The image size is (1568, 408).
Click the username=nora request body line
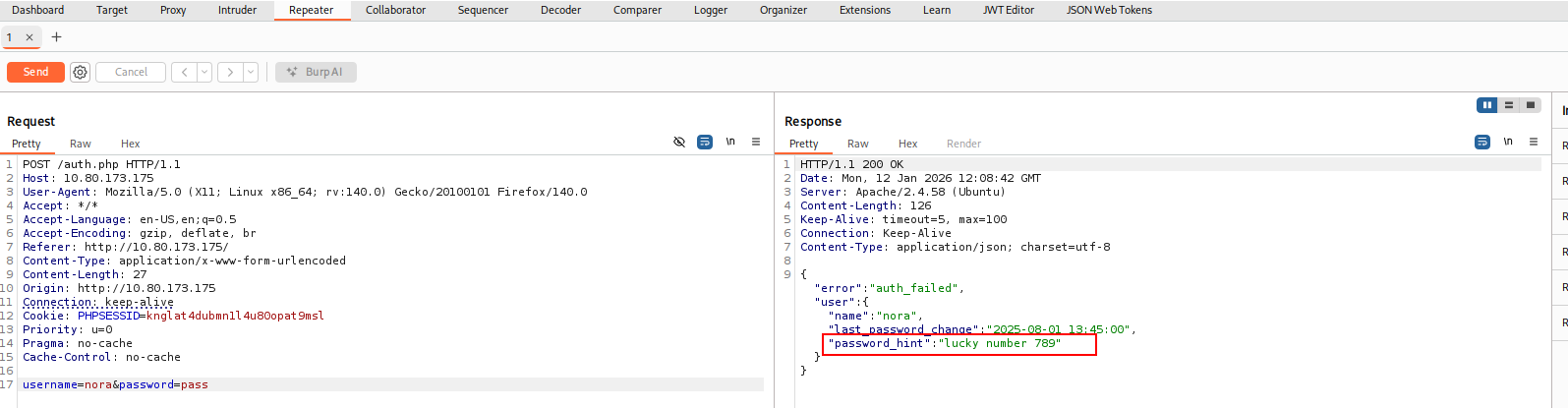115,384
